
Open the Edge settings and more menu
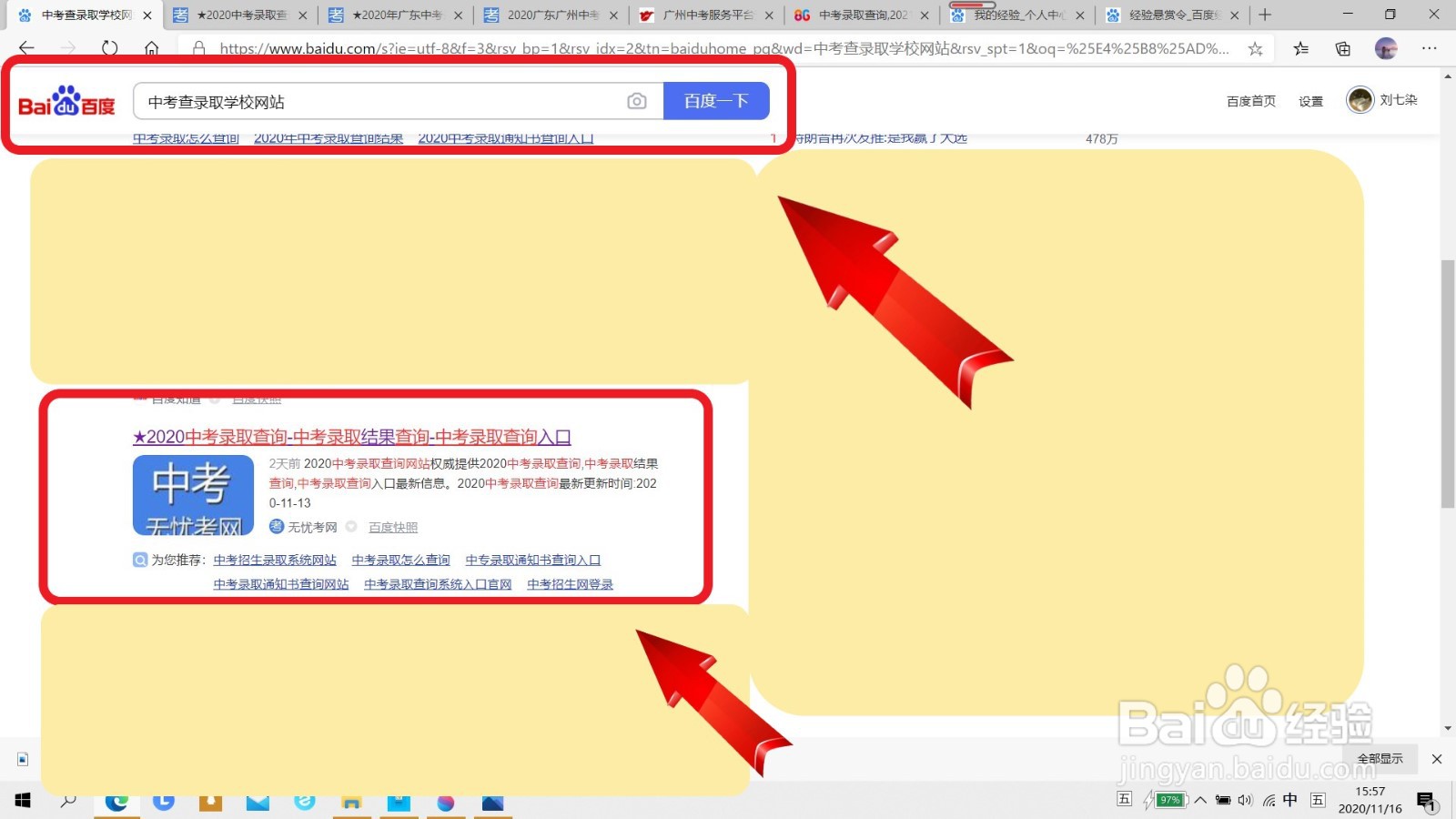pyautogui.click(x=1430, y=49)
